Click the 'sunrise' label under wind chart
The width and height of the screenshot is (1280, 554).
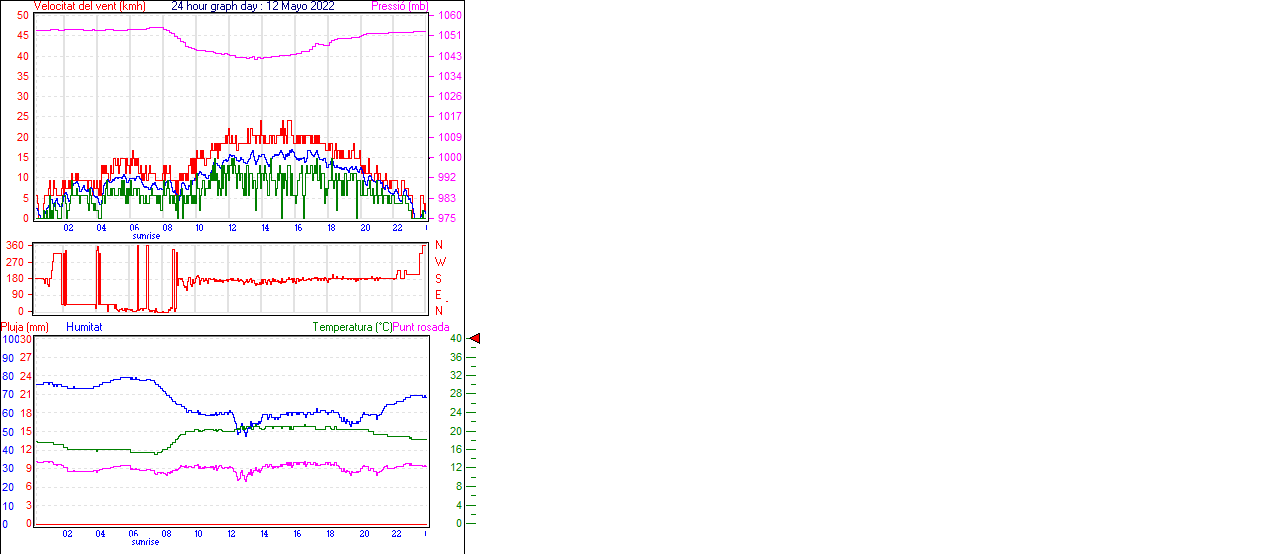(146, 236)
